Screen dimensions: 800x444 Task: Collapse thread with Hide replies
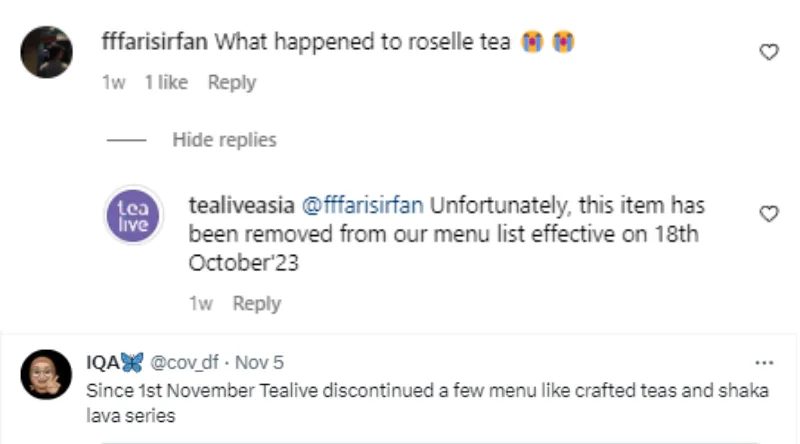(224, 139)
